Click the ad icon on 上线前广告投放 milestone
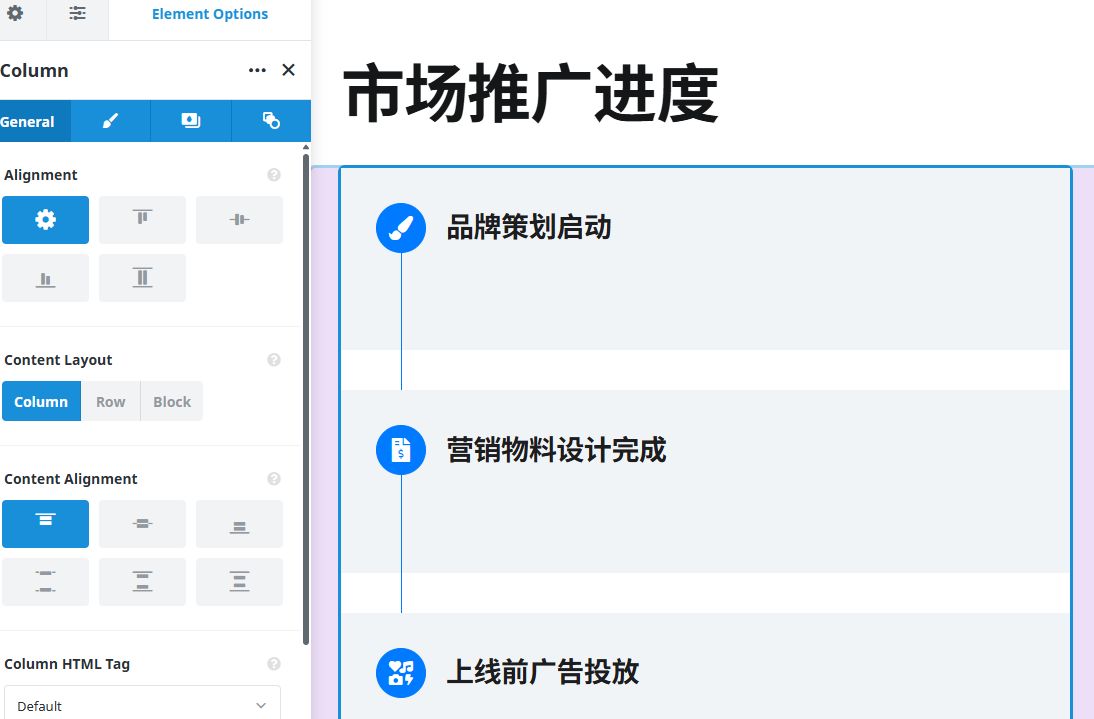 [400, 672]
